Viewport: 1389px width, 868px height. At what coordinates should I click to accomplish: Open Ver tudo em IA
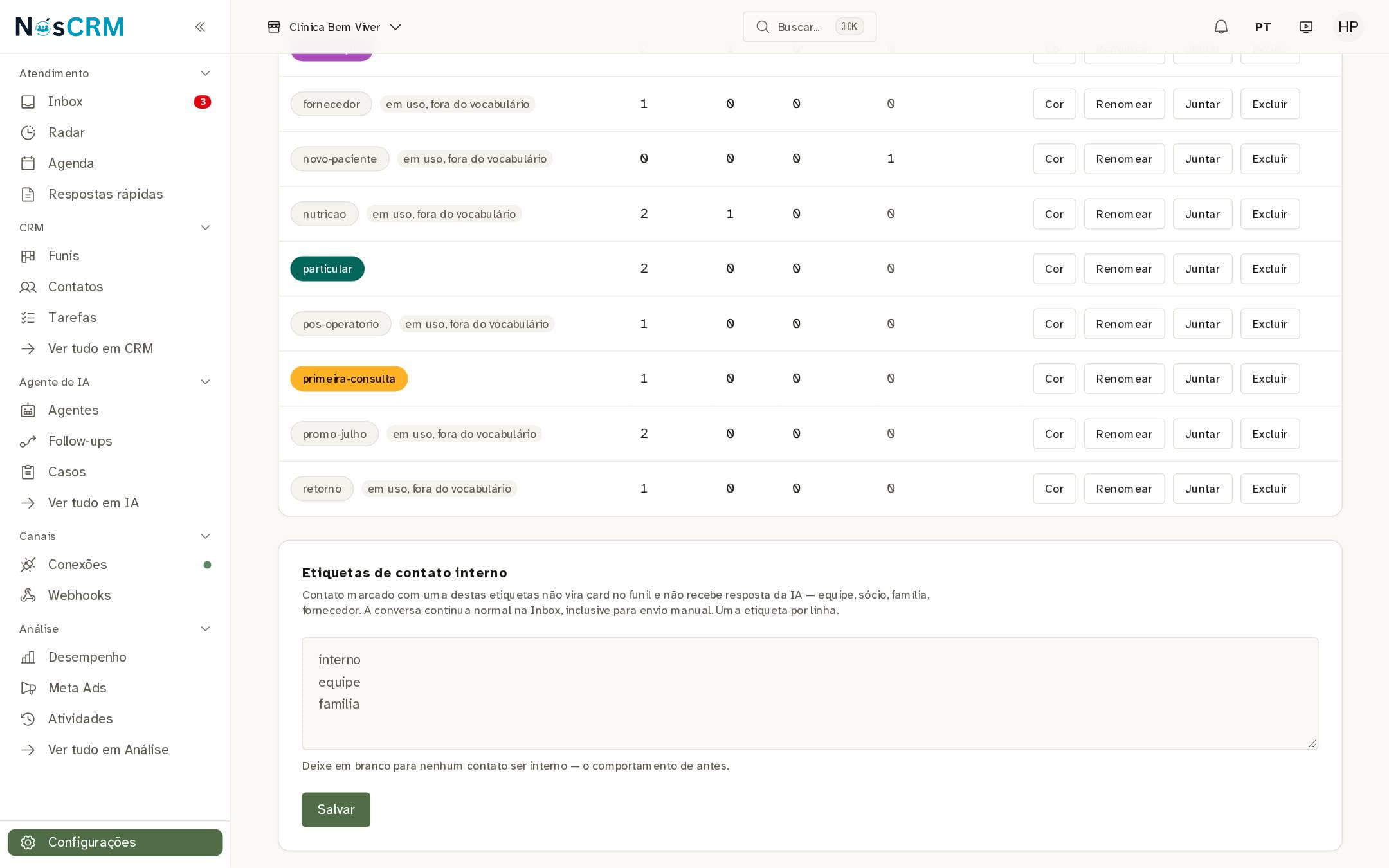click(115, 503)
